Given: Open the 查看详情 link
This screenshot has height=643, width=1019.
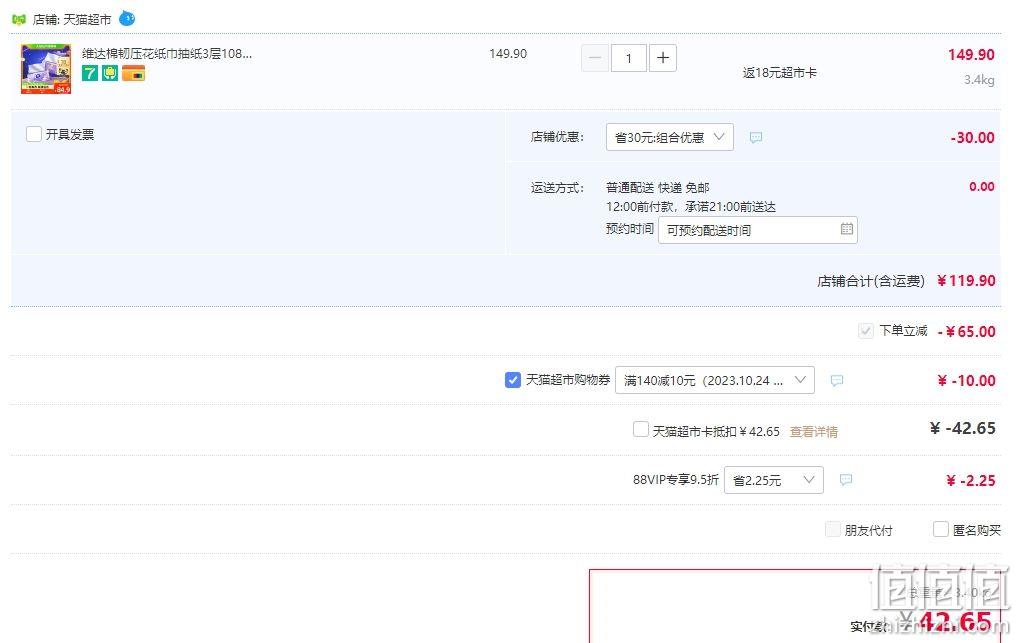Looking at the screenshot, I should pyautogui.click(x=814, y=432).
